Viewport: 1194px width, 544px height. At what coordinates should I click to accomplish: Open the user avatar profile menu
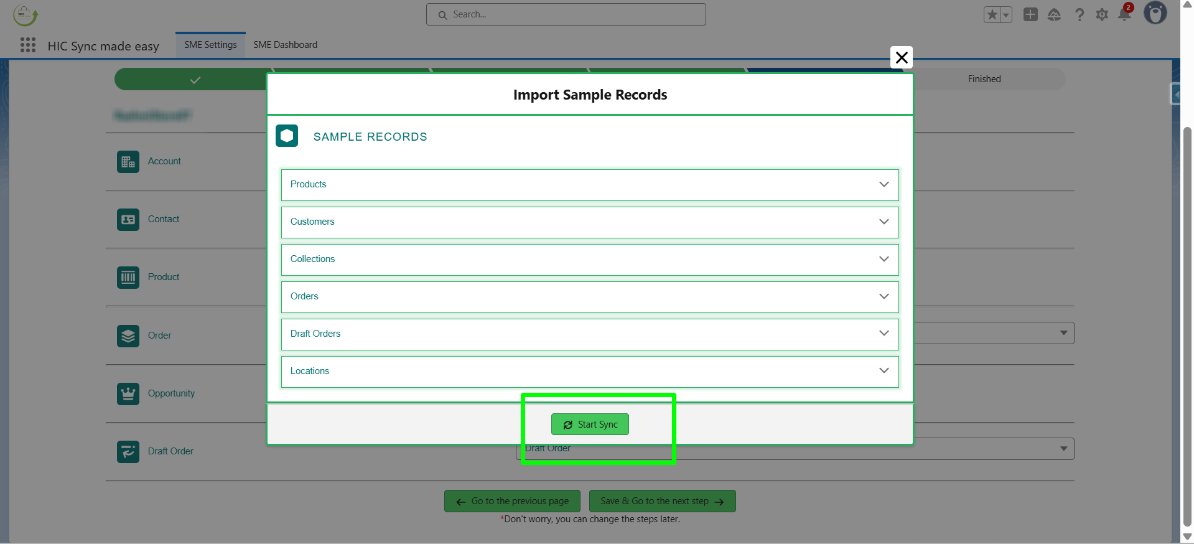click(x=1155, y=14)
